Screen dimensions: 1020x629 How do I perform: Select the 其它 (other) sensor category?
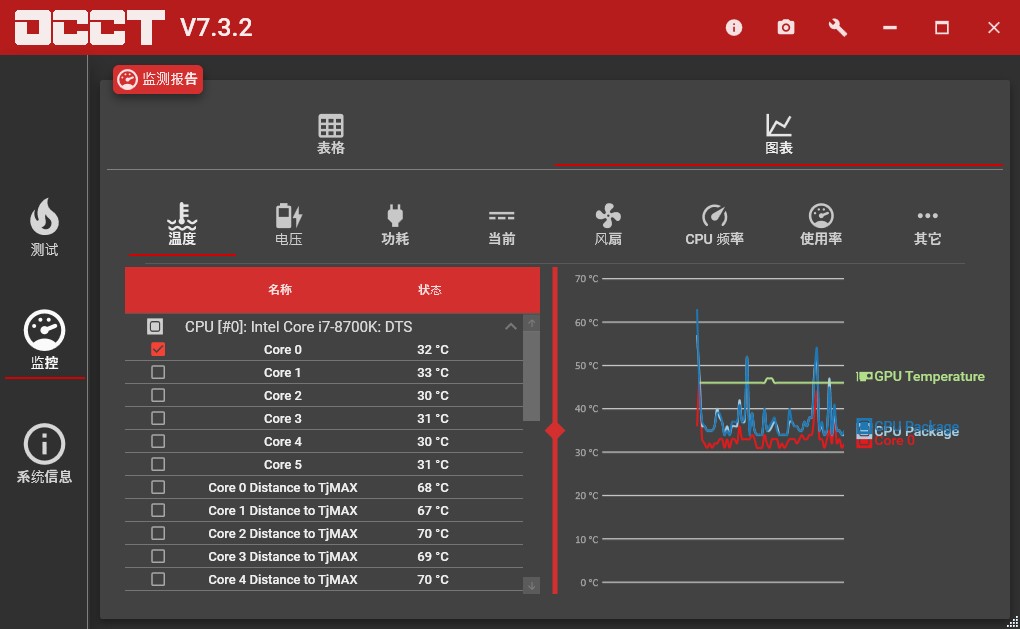(928, 229)
